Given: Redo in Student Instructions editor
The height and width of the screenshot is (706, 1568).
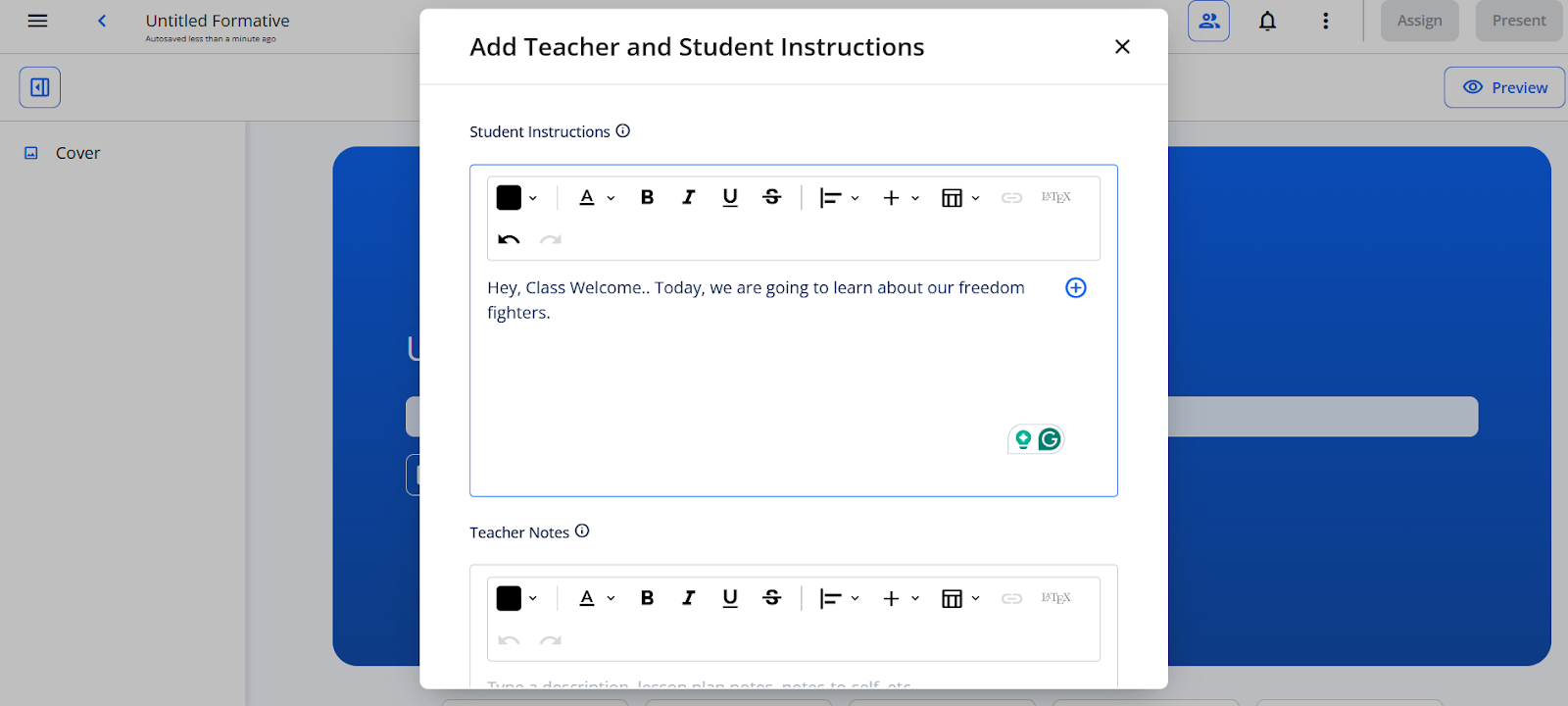Looking at the screenshot, I should pos(551,239).
